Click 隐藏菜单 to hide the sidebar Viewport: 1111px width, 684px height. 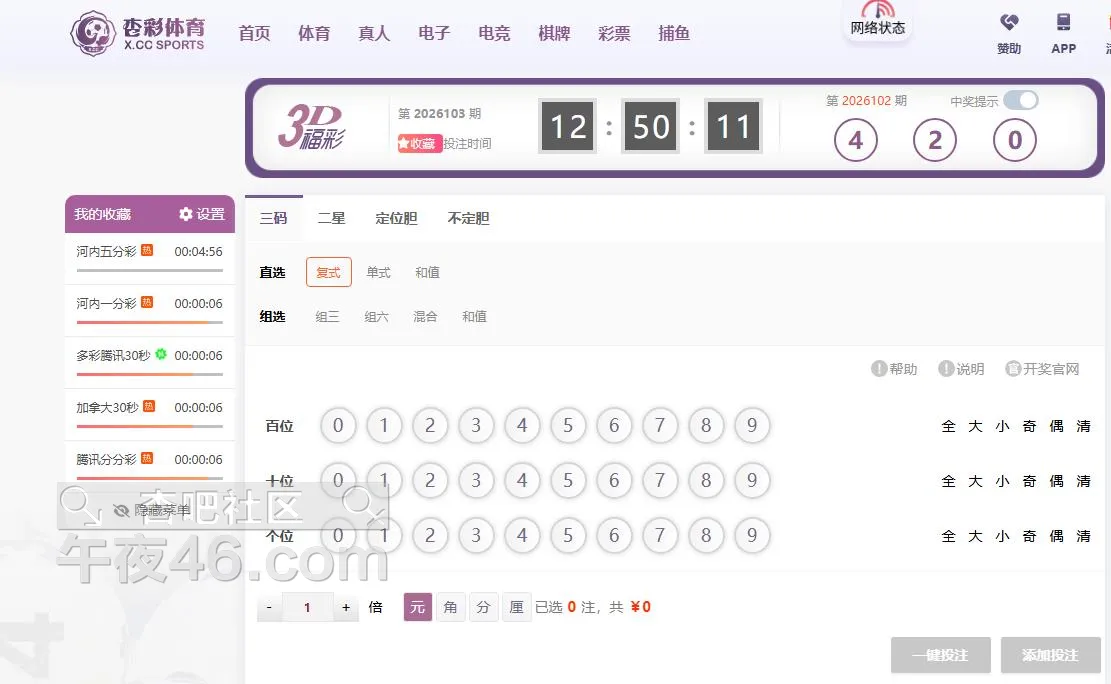coord(152,510)
